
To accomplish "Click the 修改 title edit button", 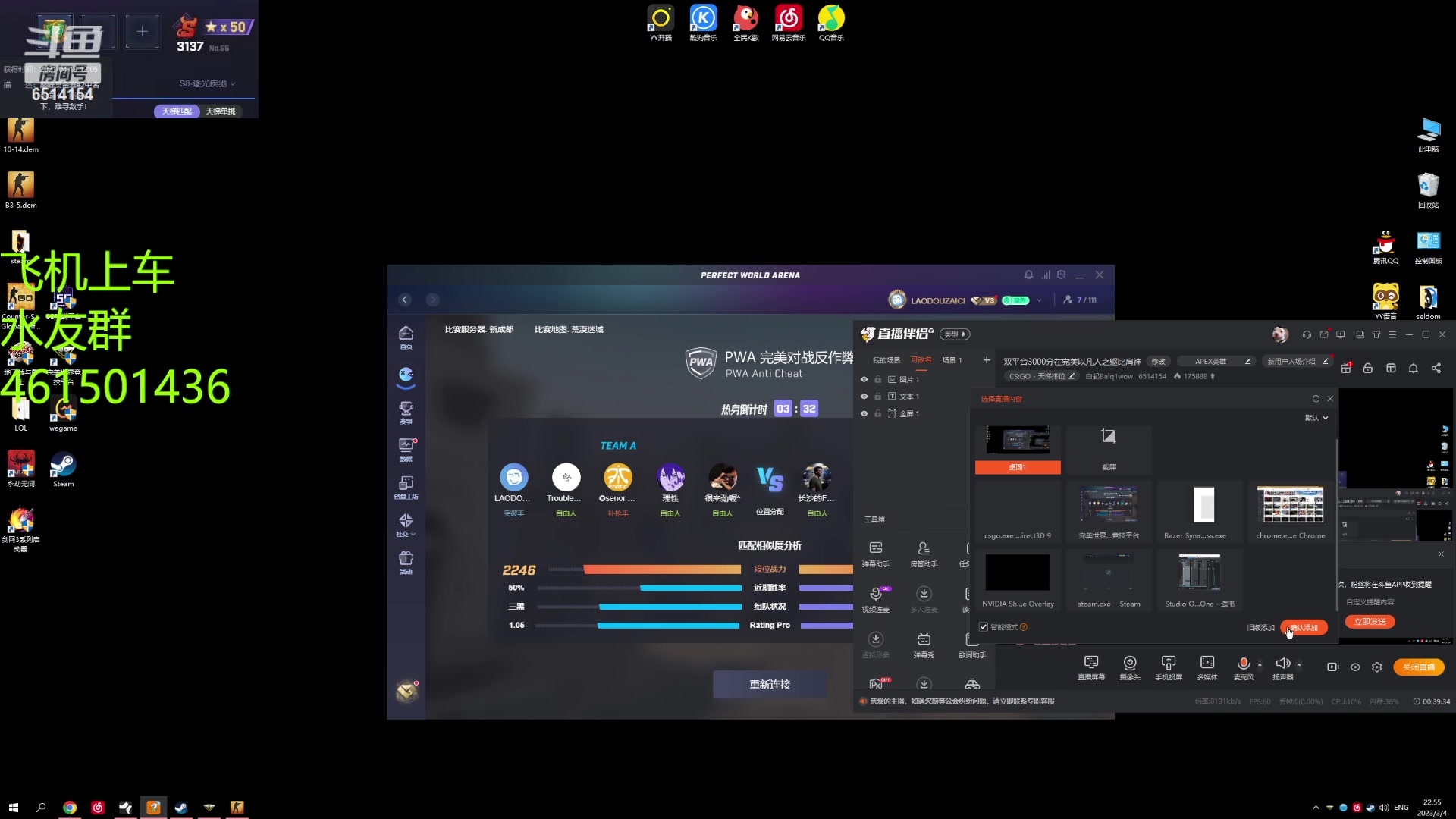I will coord(1159,362).
